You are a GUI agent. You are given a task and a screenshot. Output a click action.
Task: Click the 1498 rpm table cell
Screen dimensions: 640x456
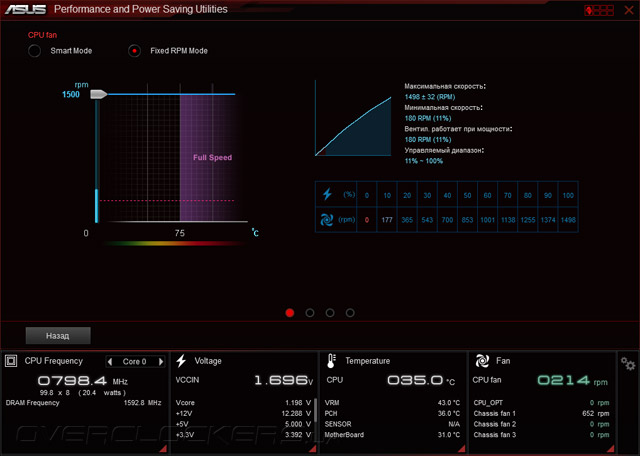pos(568,220)
